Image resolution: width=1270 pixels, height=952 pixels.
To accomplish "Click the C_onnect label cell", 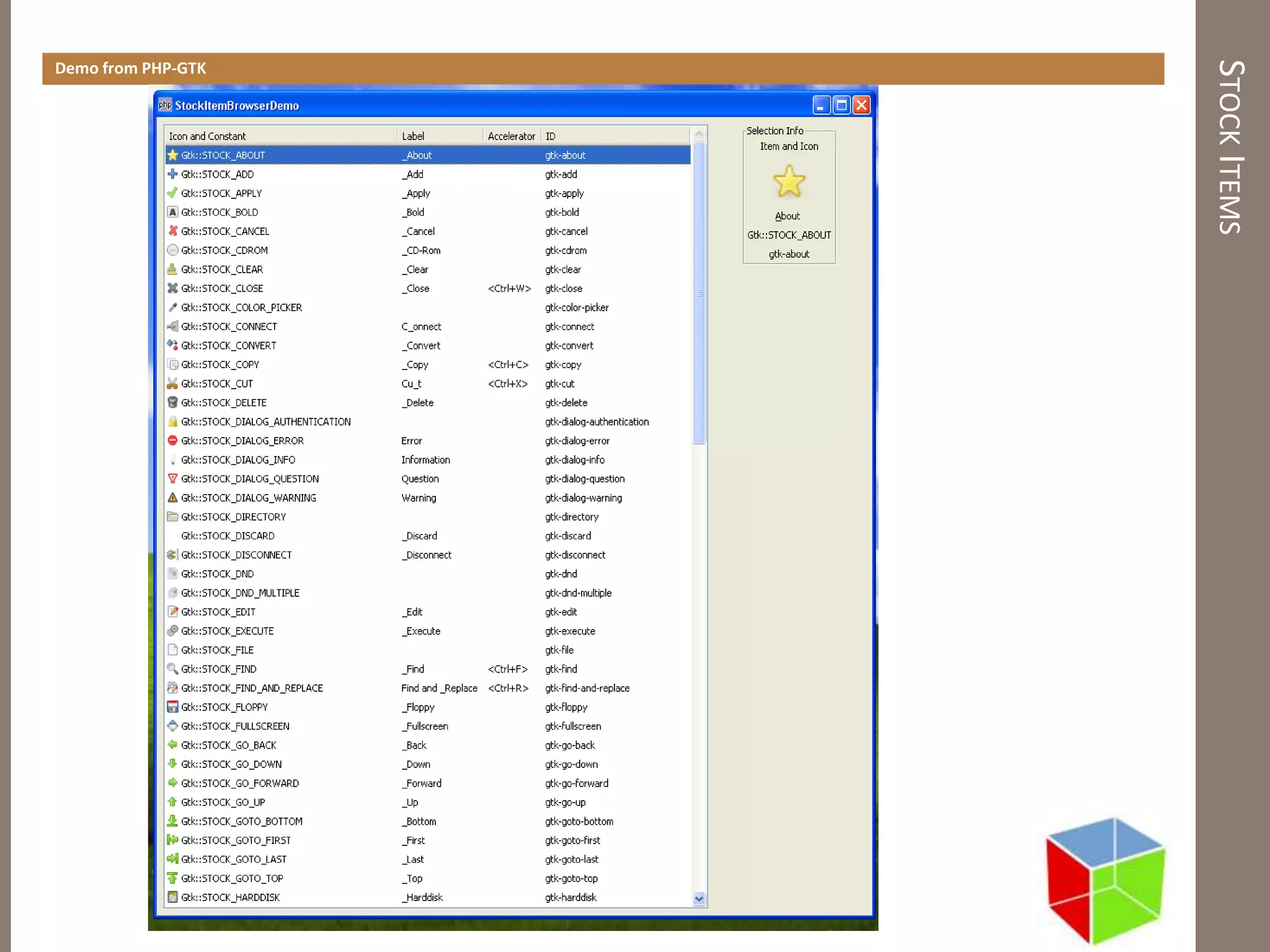I will click(x=421, y=327).
